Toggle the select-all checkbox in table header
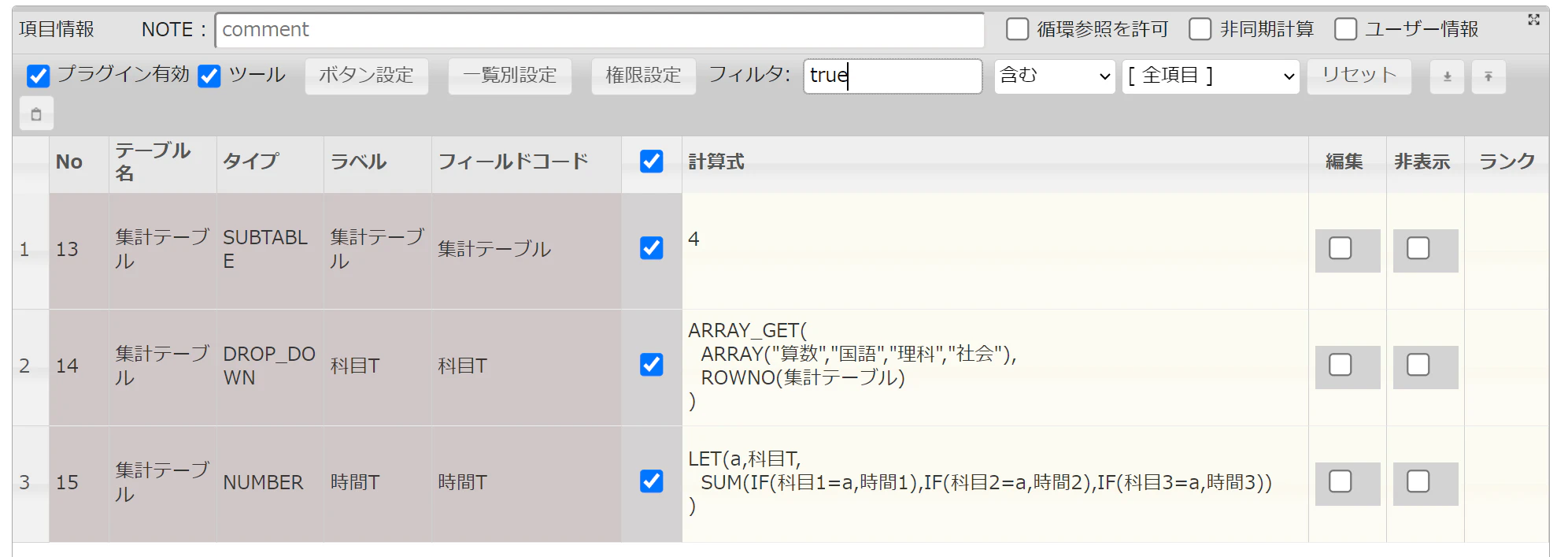 coord(652,162)
